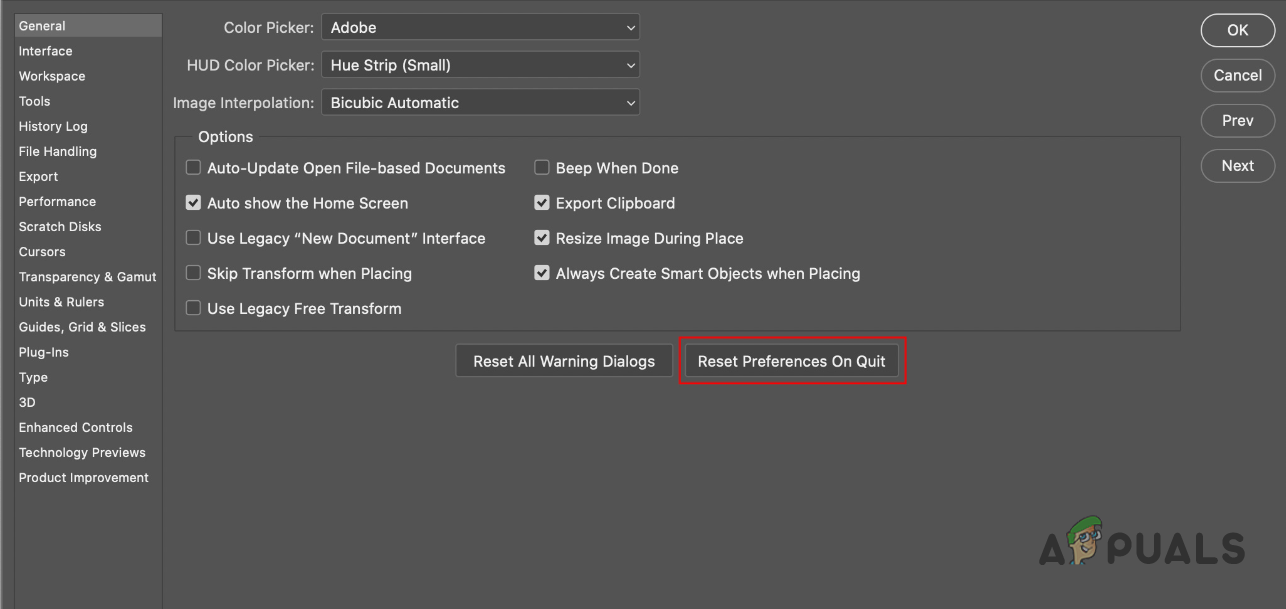Advance to the Next preferences page
The height and width of the screenshot is (609, 1286).
coord(1237,165)
